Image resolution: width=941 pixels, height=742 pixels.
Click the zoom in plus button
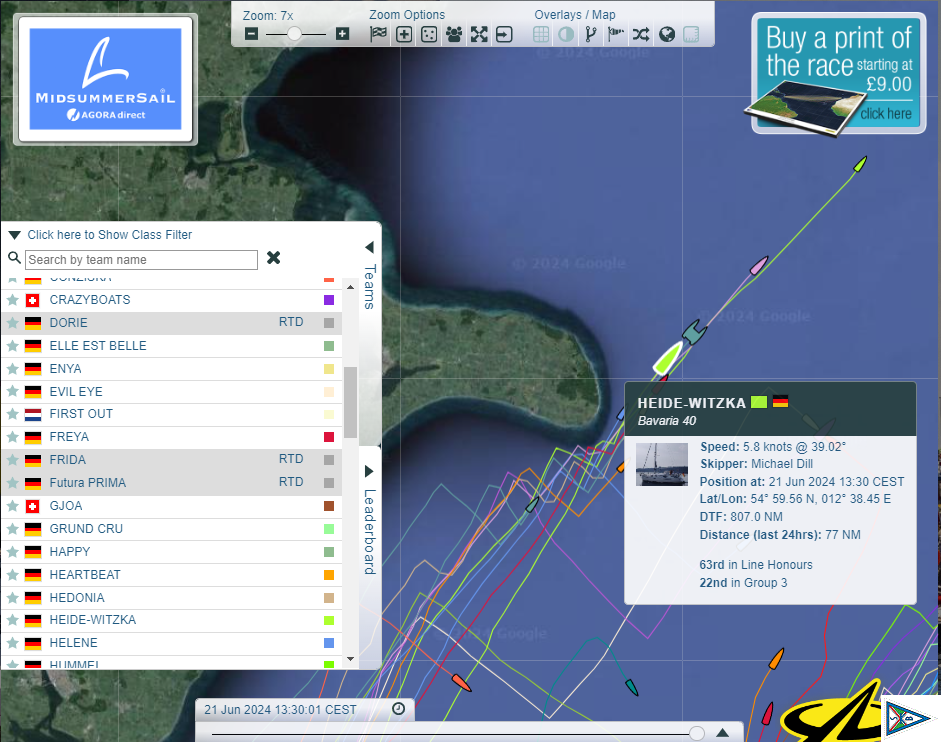tap(343, 34)
